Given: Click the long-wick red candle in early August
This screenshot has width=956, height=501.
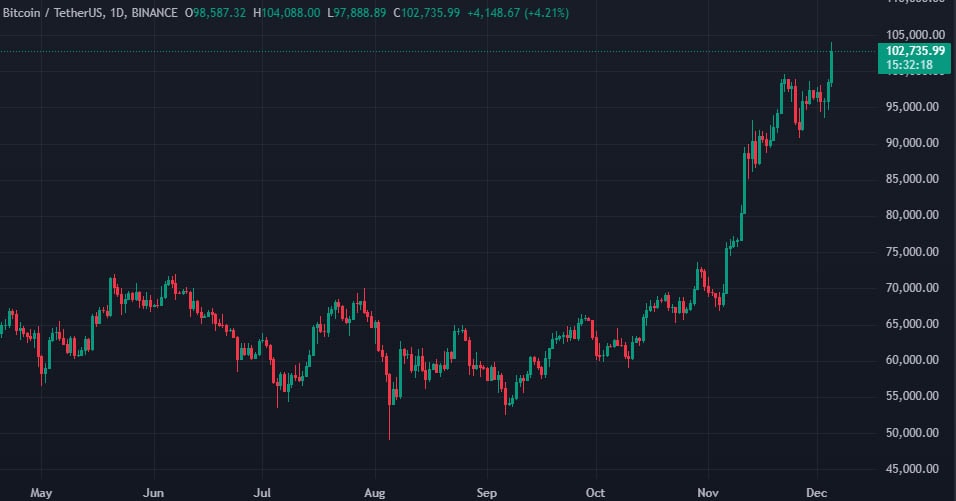Looking at the screenshot, I should tap(389, 396).
